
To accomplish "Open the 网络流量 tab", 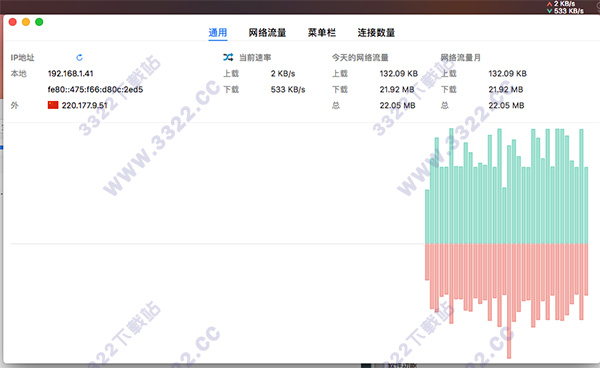I will pos(267,33).
